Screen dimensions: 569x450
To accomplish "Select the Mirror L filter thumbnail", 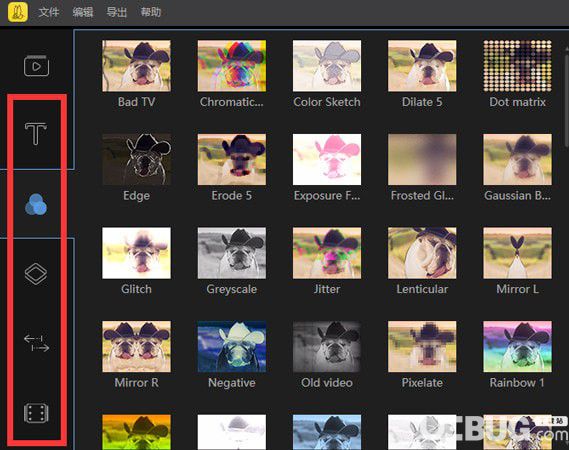I will (x=517, y=253).
